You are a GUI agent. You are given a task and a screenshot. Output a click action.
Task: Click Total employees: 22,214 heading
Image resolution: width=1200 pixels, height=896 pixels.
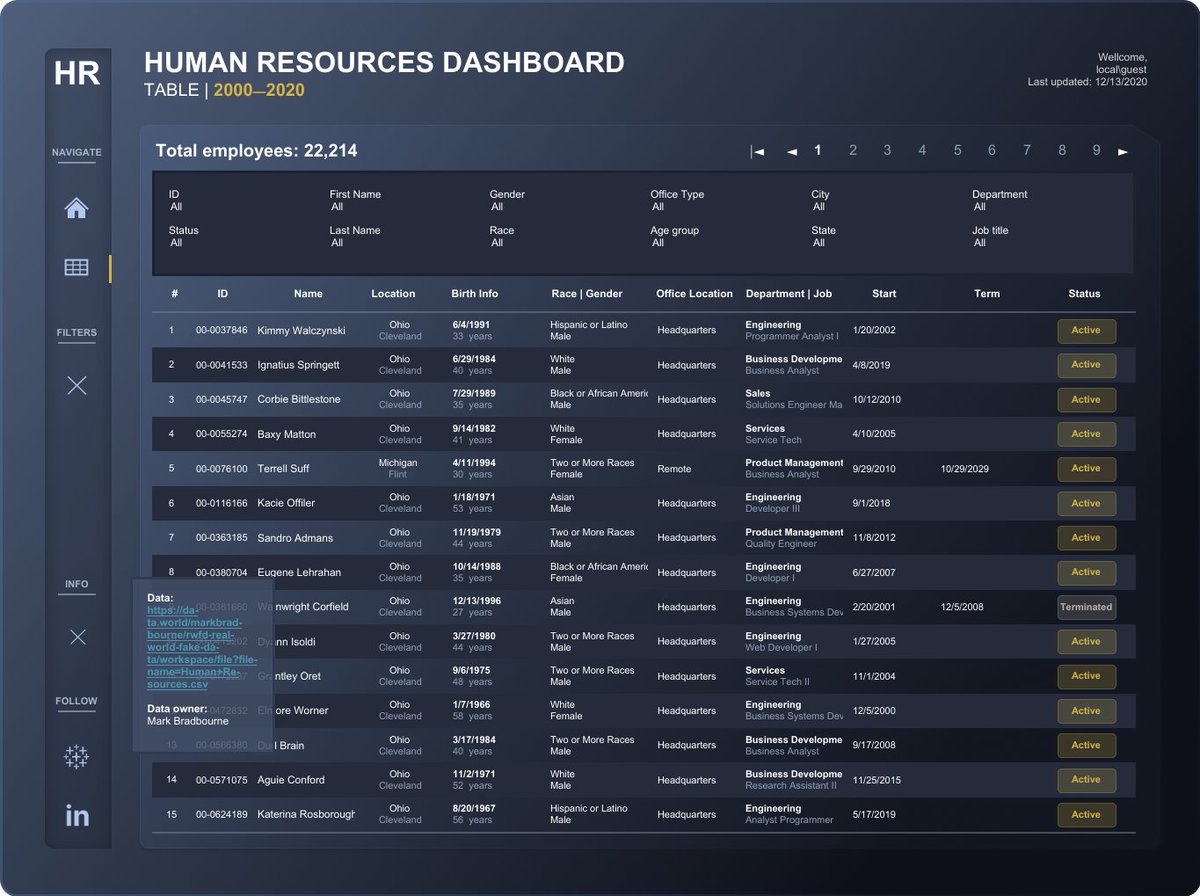coord(256,151)
